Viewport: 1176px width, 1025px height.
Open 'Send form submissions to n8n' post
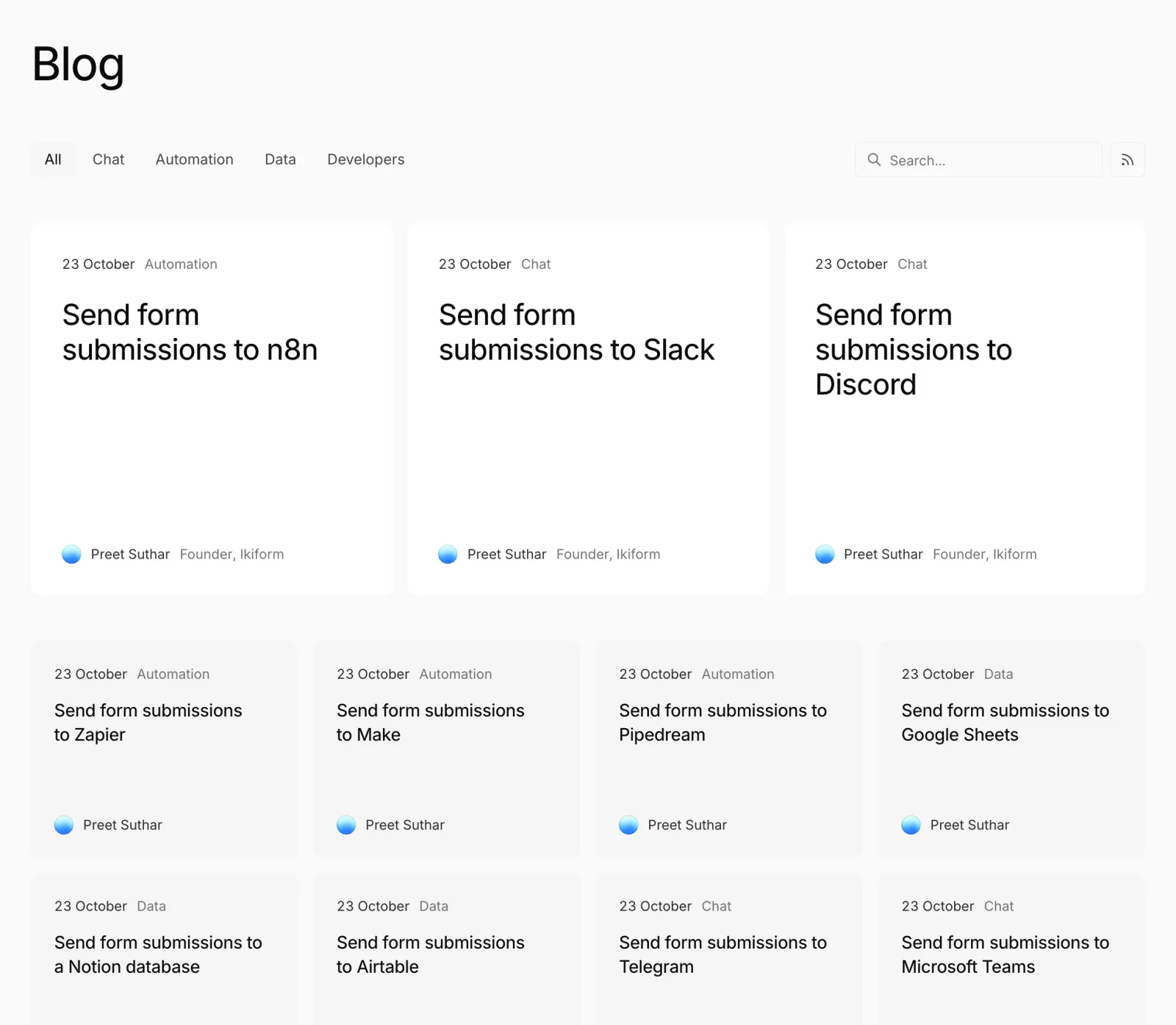190,332
